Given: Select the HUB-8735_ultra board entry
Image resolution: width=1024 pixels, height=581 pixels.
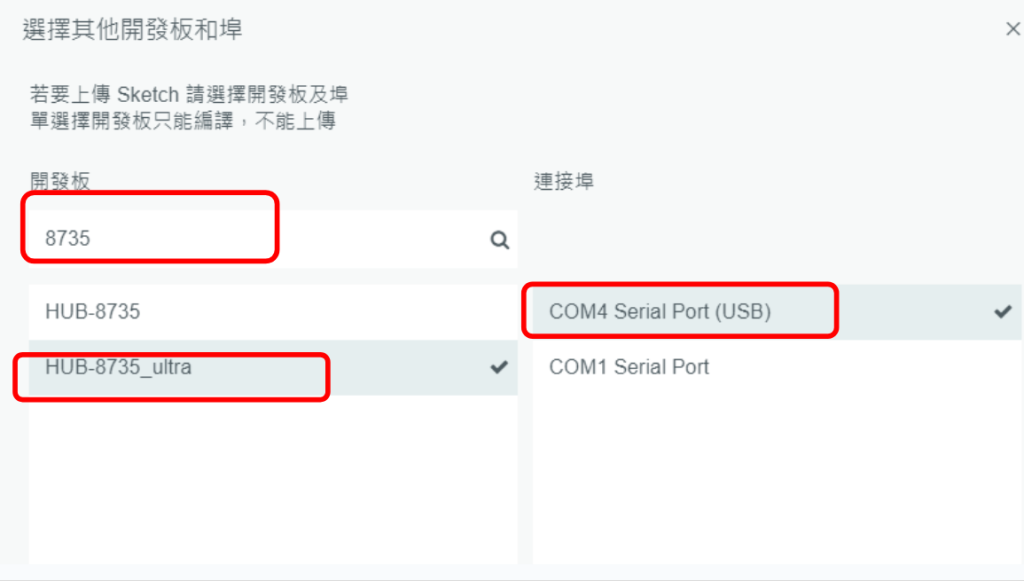Looking at the screenshot, I should [x=273, y=368].
